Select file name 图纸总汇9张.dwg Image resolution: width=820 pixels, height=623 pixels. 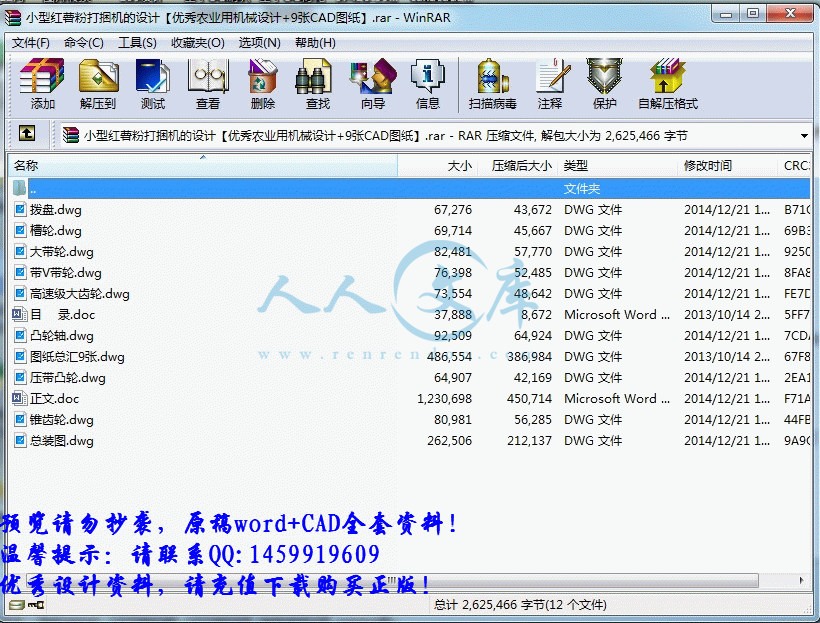(x=77, y=357)
